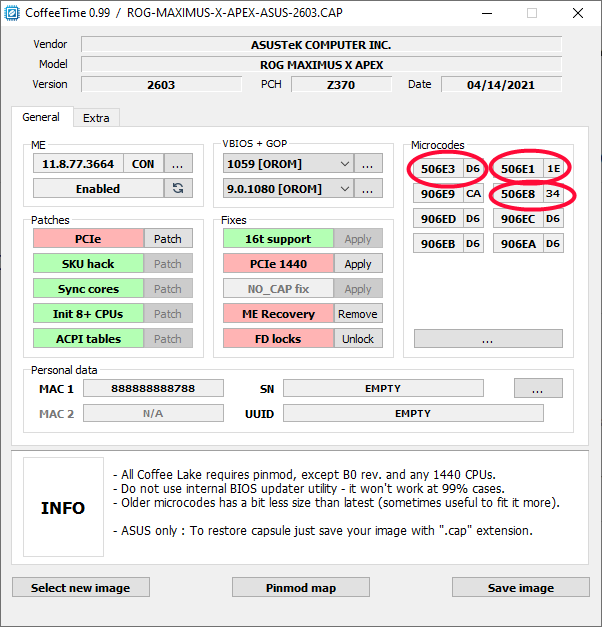Click Select new image button
Viewport: 602px width, 627px height.
click(x=81, y=587)
